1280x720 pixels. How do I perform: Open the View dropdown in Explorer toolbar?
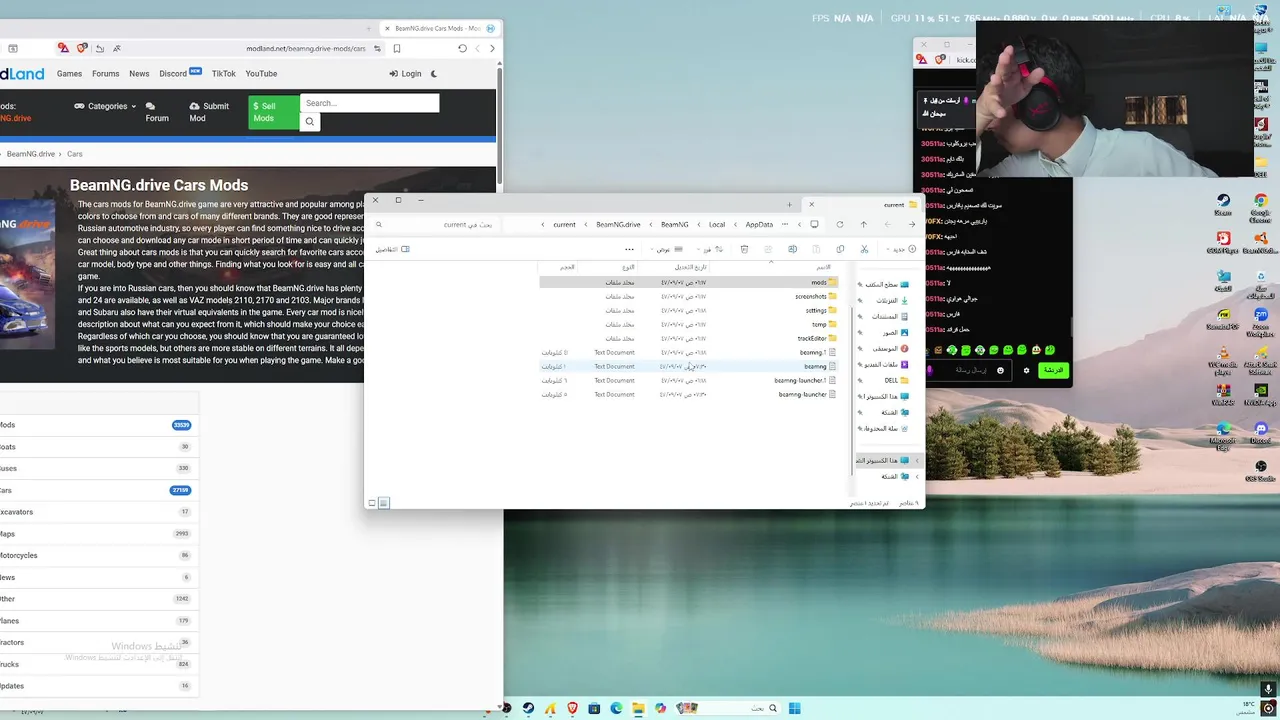point(667,249)
